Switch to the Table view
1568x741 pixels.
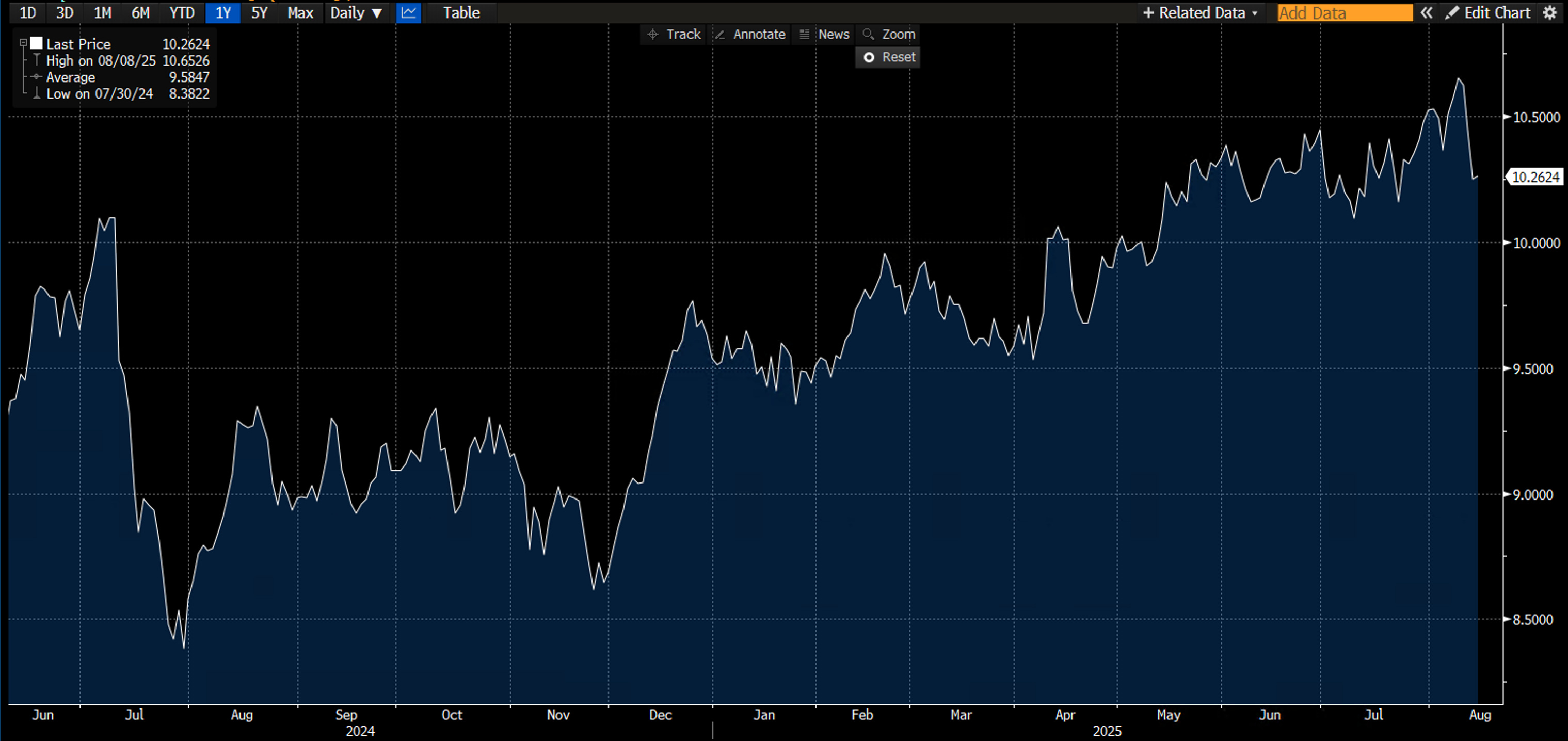461,13
